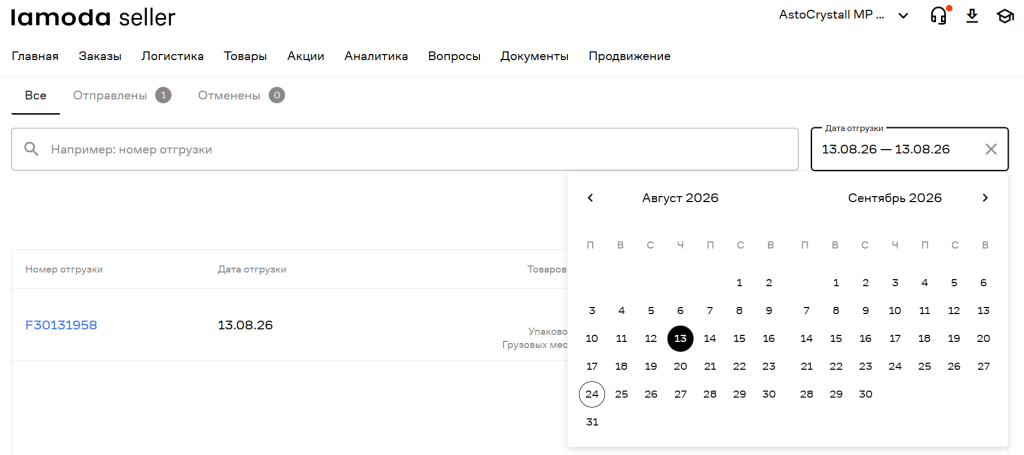Viewport: 1024px width, 455px height.
Task: Pick 20 August 2026 date
Action: pyautogui.click(x=680, y=366)
